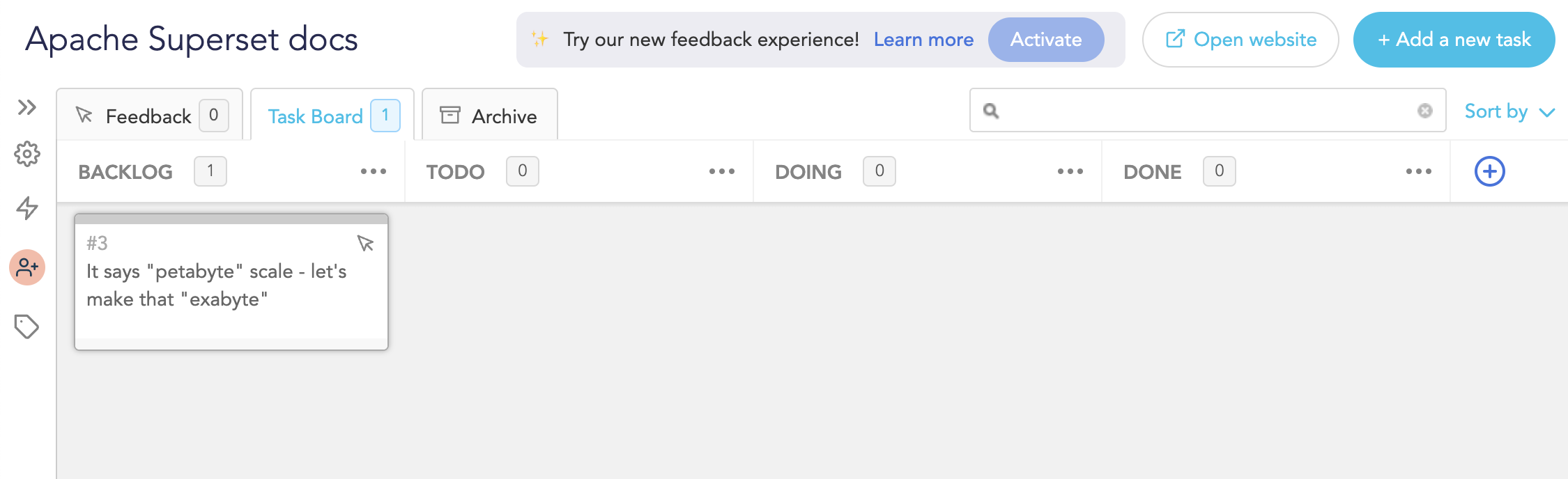Click inside the task search field

(x=1206, y=111)
